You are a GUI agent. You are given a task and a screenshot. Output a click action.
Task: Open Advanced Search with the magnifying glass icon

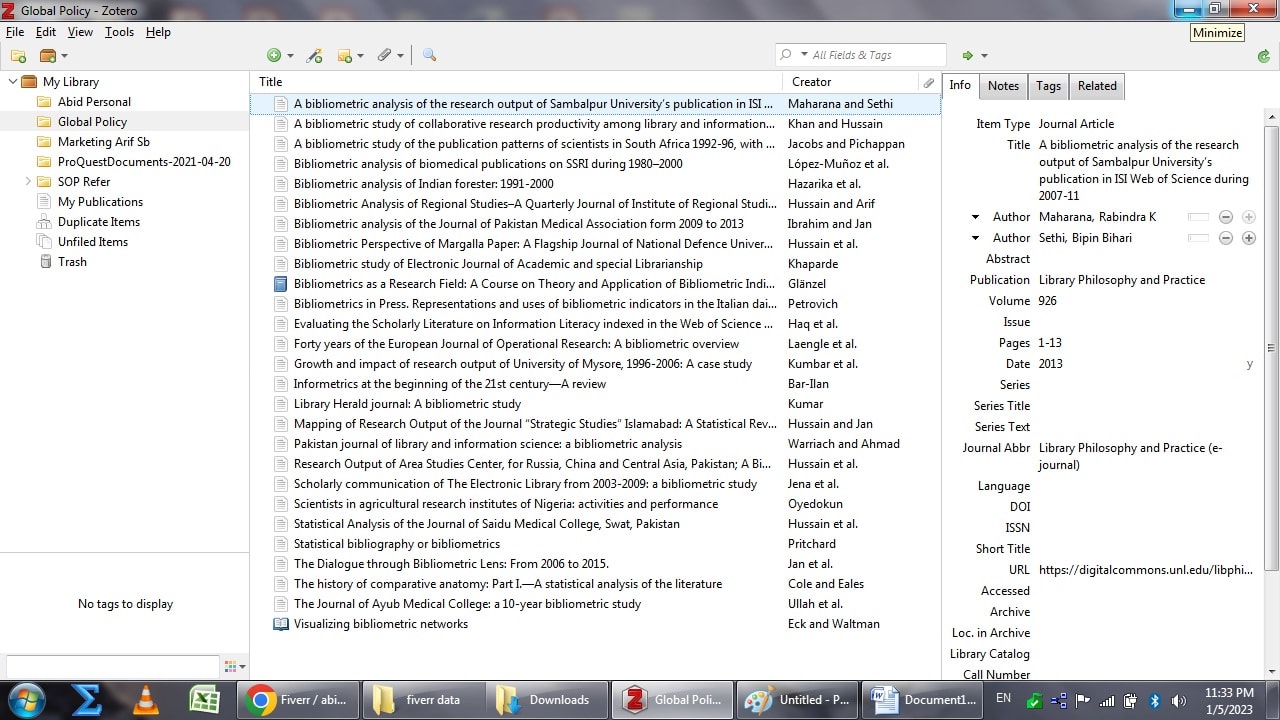click(429, 55)
